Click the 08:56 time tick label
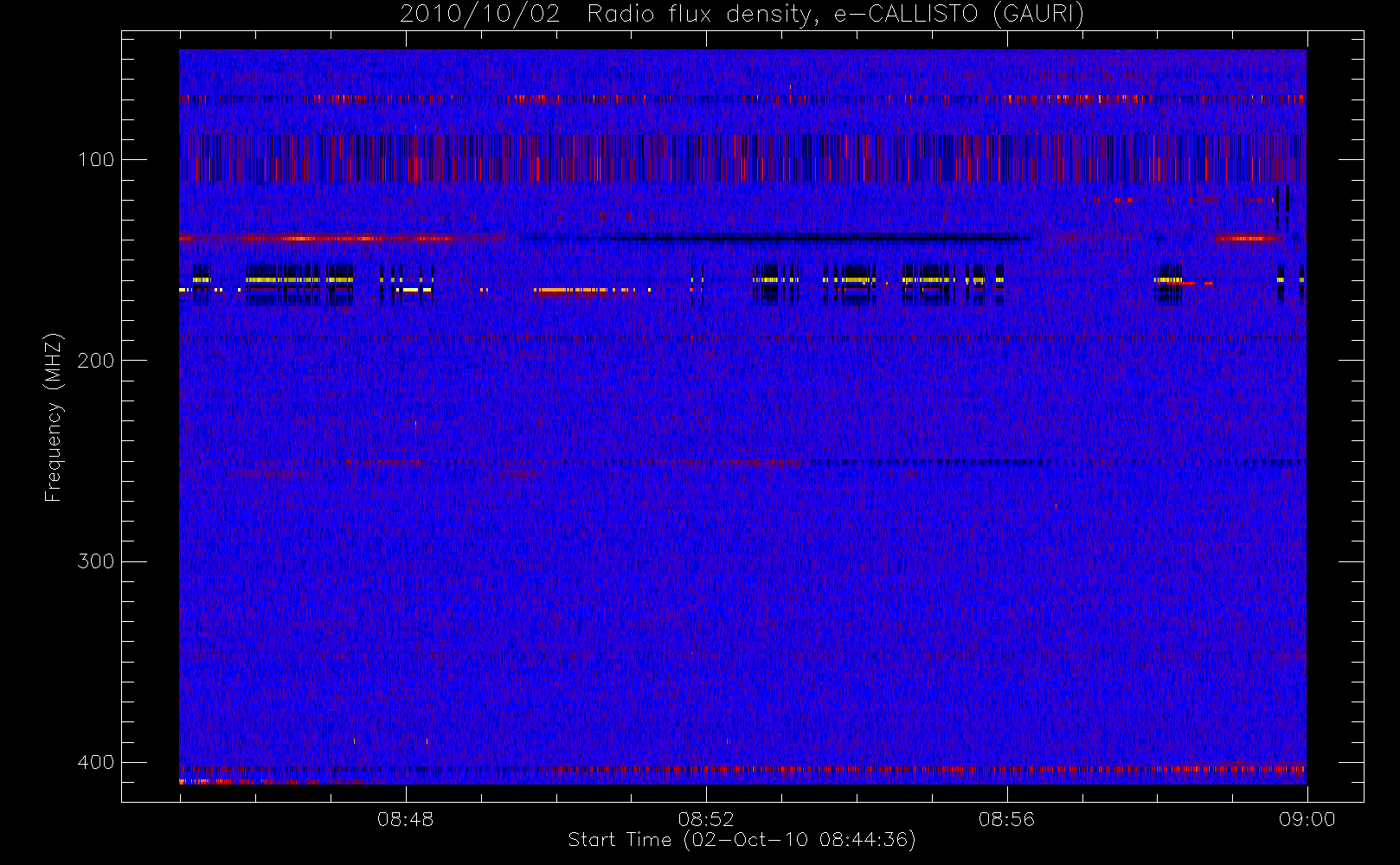This screenshot has height=865, width=1400. click(1006, 819)
